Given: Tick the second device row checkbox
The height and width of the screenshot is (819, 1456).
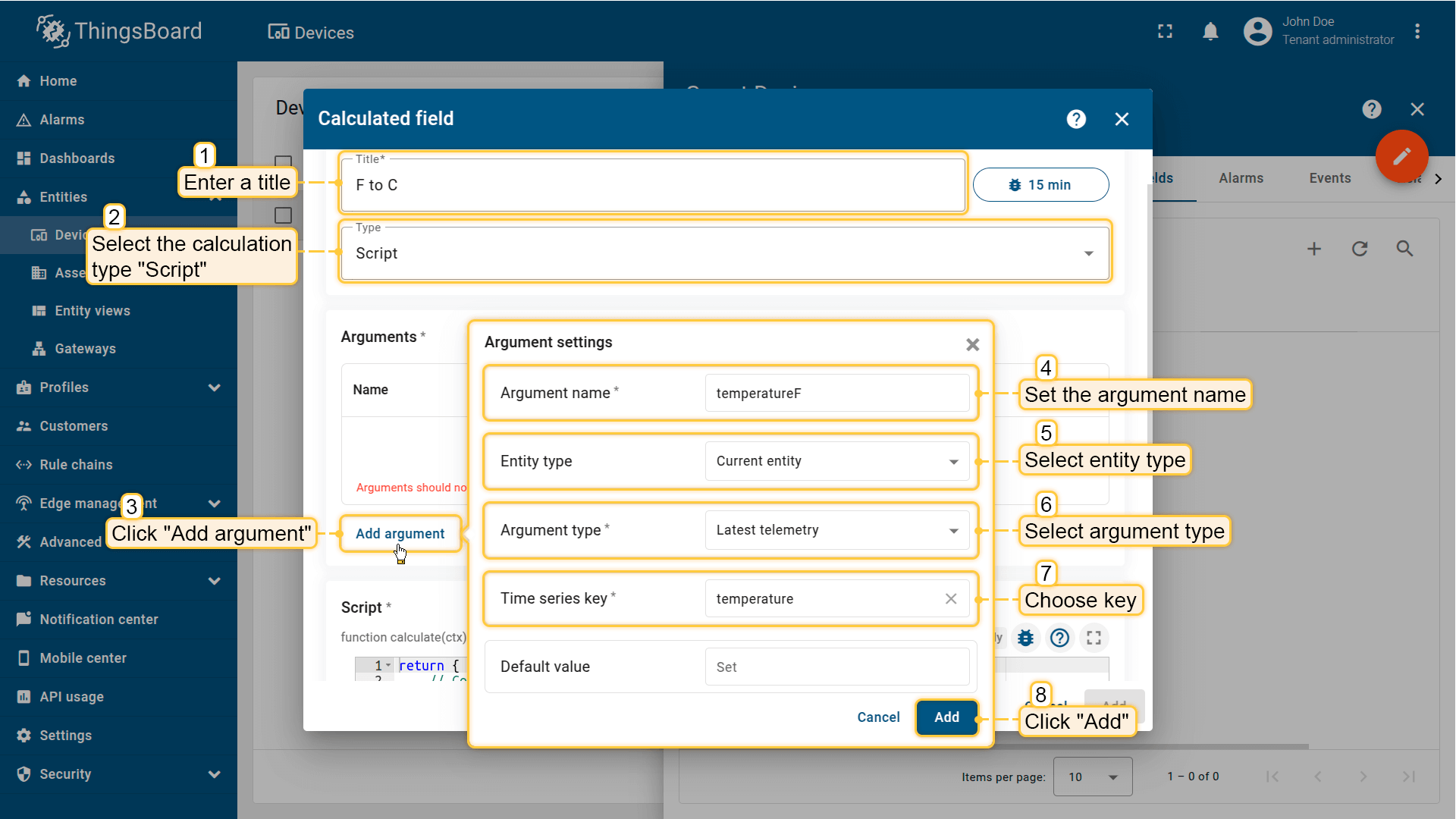Looking at the screenshot, I should pyautogui.click(x=283, y=215).
